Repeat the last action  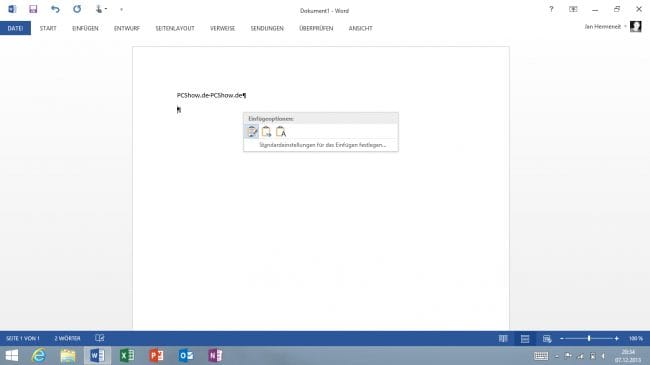click(x=77, y=9)
